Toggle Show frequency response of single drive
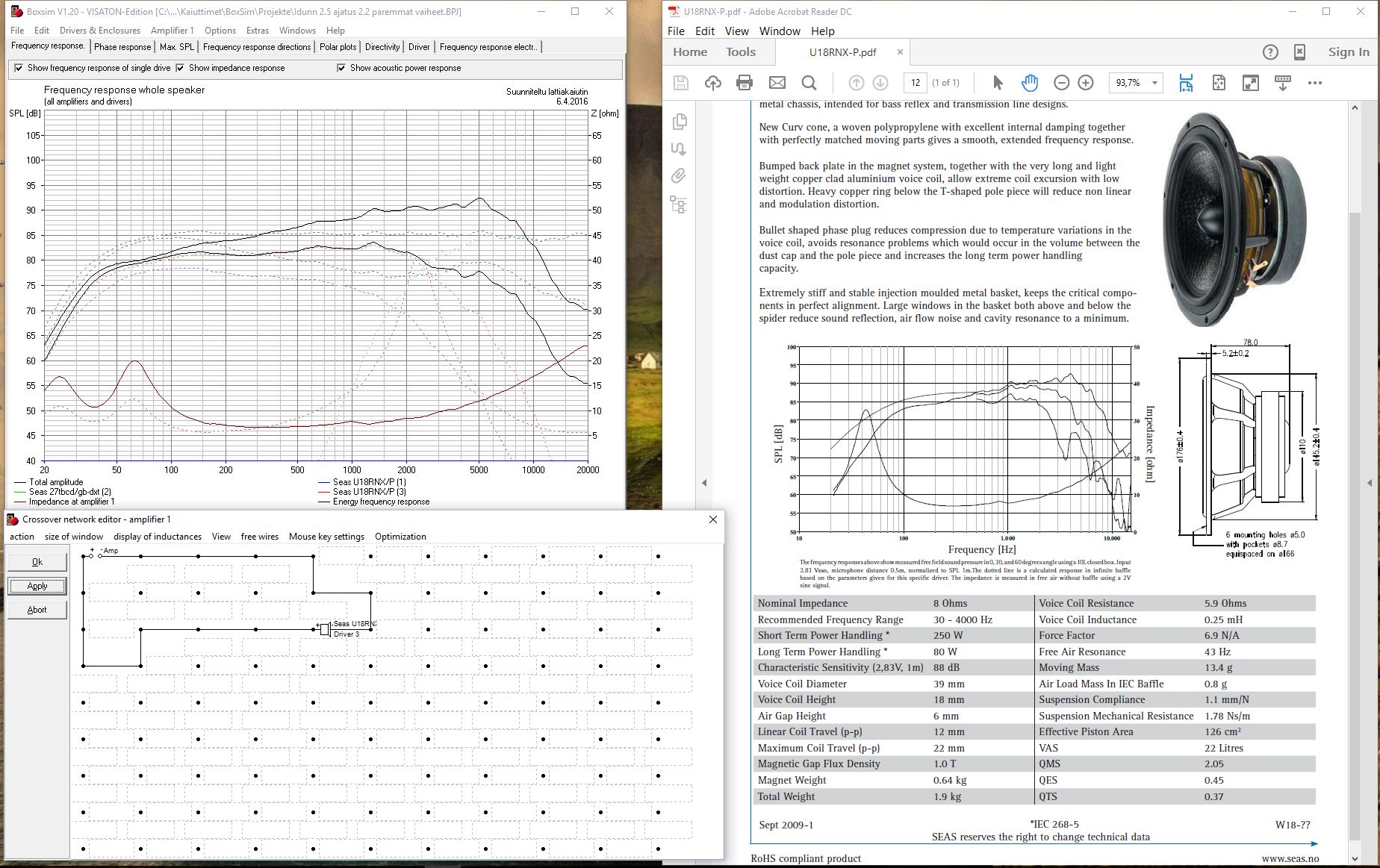The height and width of the screenshot is (868, 1380). point(18,68)
